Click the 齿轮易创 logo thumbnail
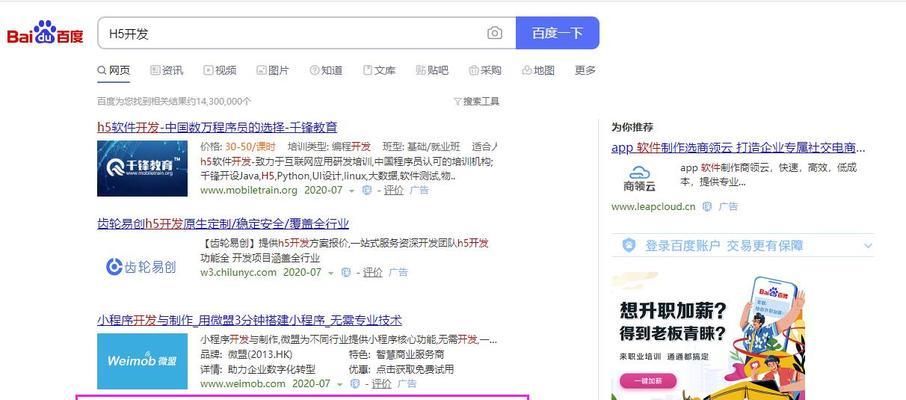Screen dimensions: 906x400 tap(142, 266)
